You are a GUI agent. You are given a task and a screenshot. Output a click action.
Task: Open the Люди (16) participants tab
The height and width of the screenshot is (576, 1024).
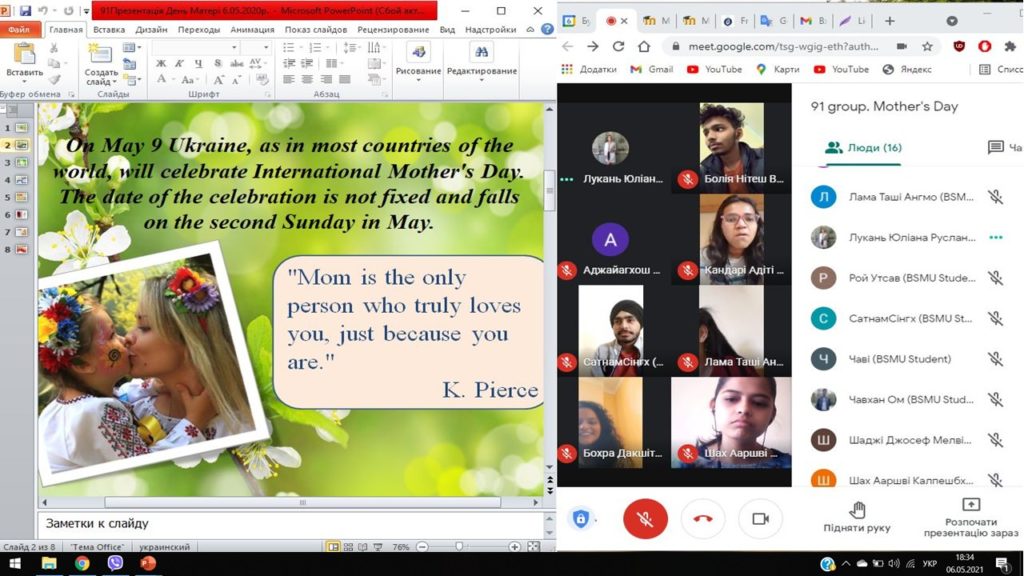pyautogui.click(x=863, y=147)
